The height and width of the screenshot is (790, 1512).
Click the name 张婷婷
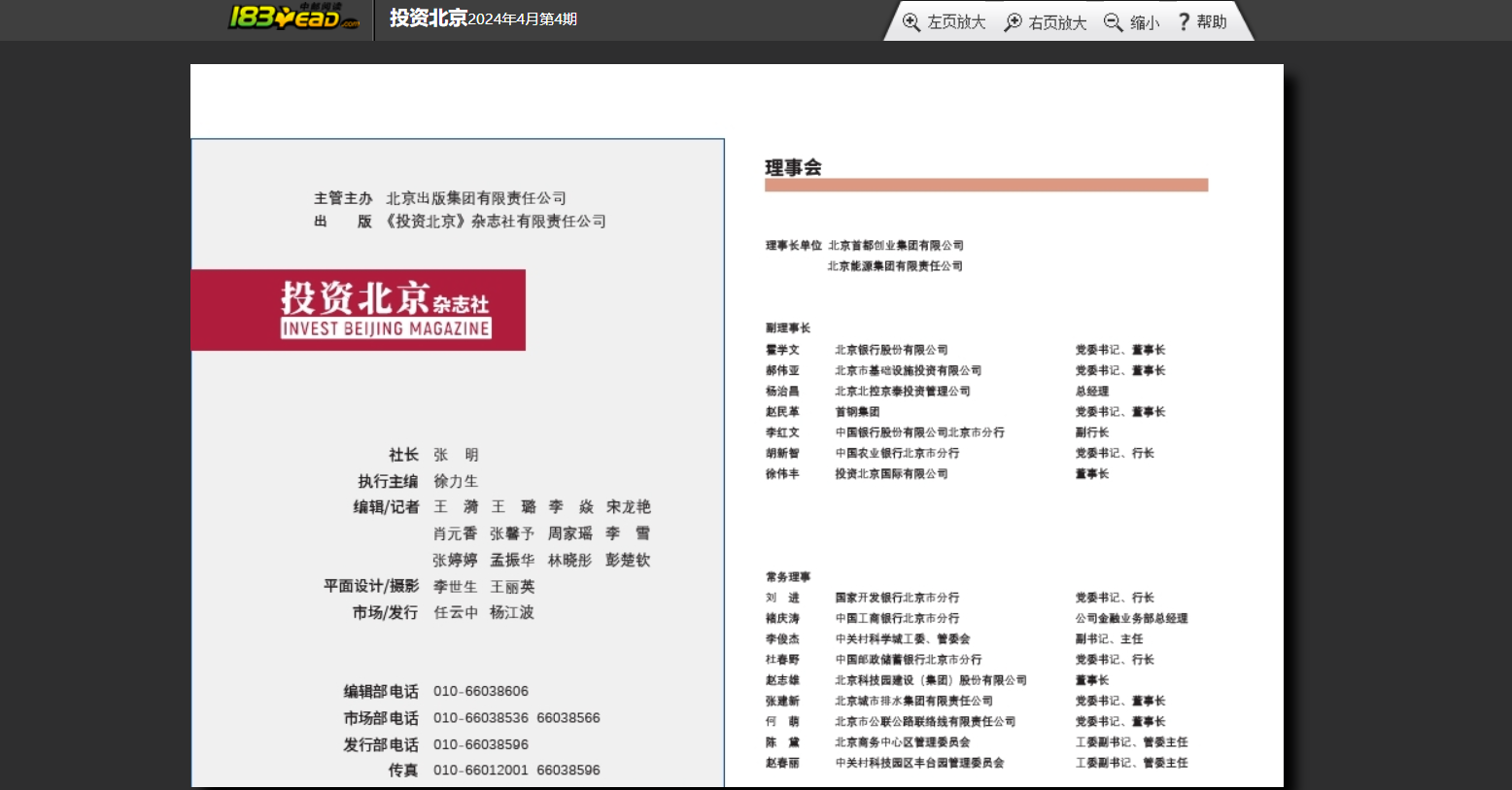[456, 560]
